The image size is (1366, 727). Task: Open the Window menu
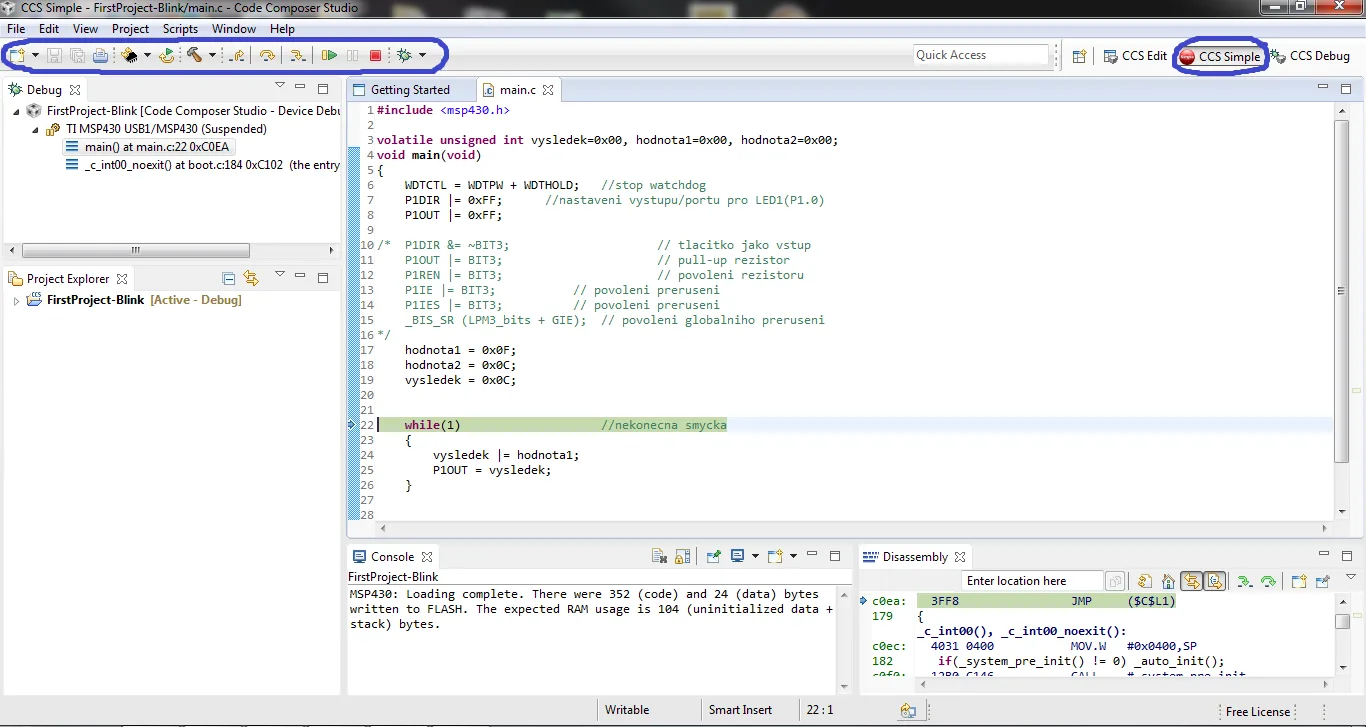coord(234,29)
